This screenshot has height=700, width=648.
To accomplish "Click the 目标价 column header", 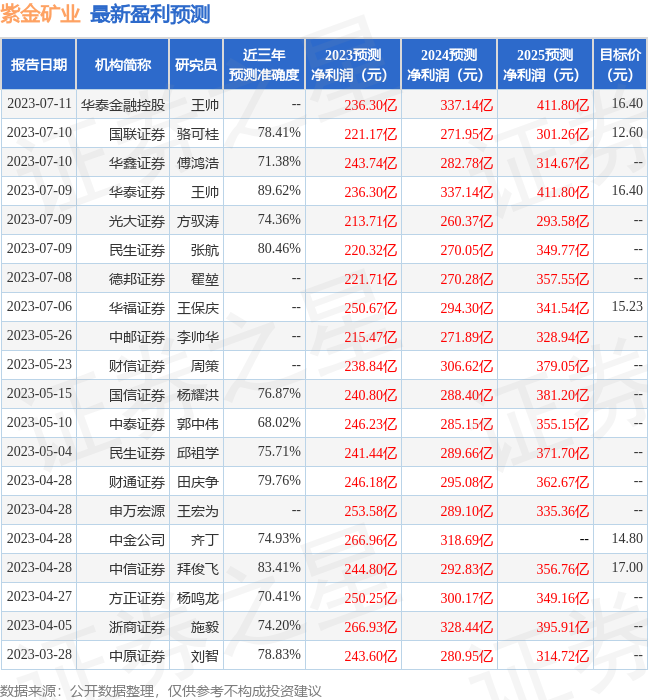I will click(x=620, y=64).
